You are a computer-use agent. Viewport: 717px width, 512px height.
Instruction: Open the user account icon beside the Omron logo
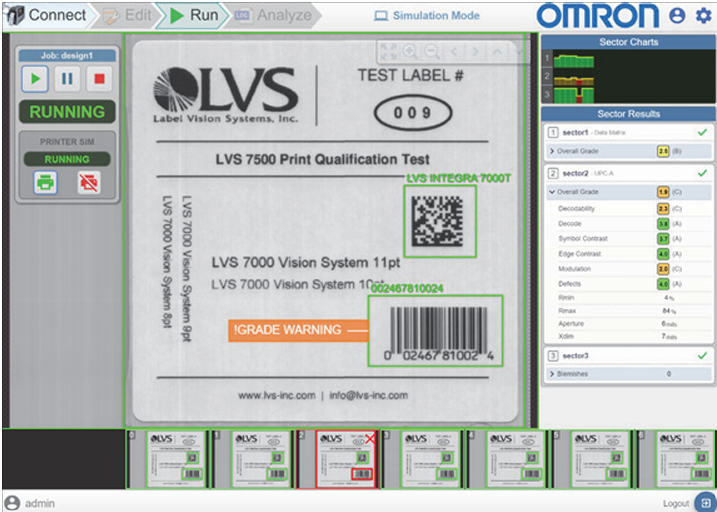point(677,16)
